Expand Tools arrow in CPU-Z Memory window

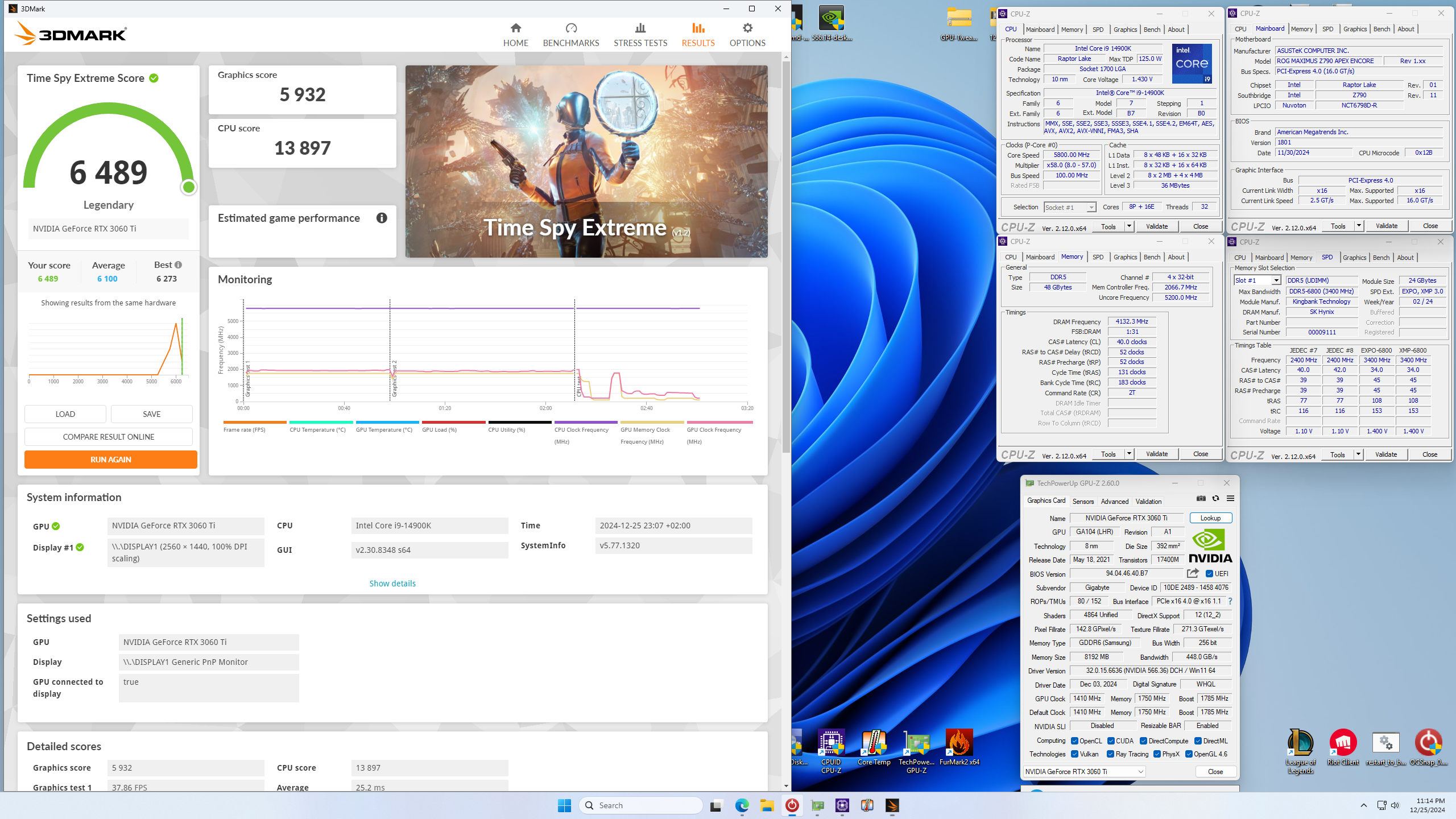tap(1129, 454)
